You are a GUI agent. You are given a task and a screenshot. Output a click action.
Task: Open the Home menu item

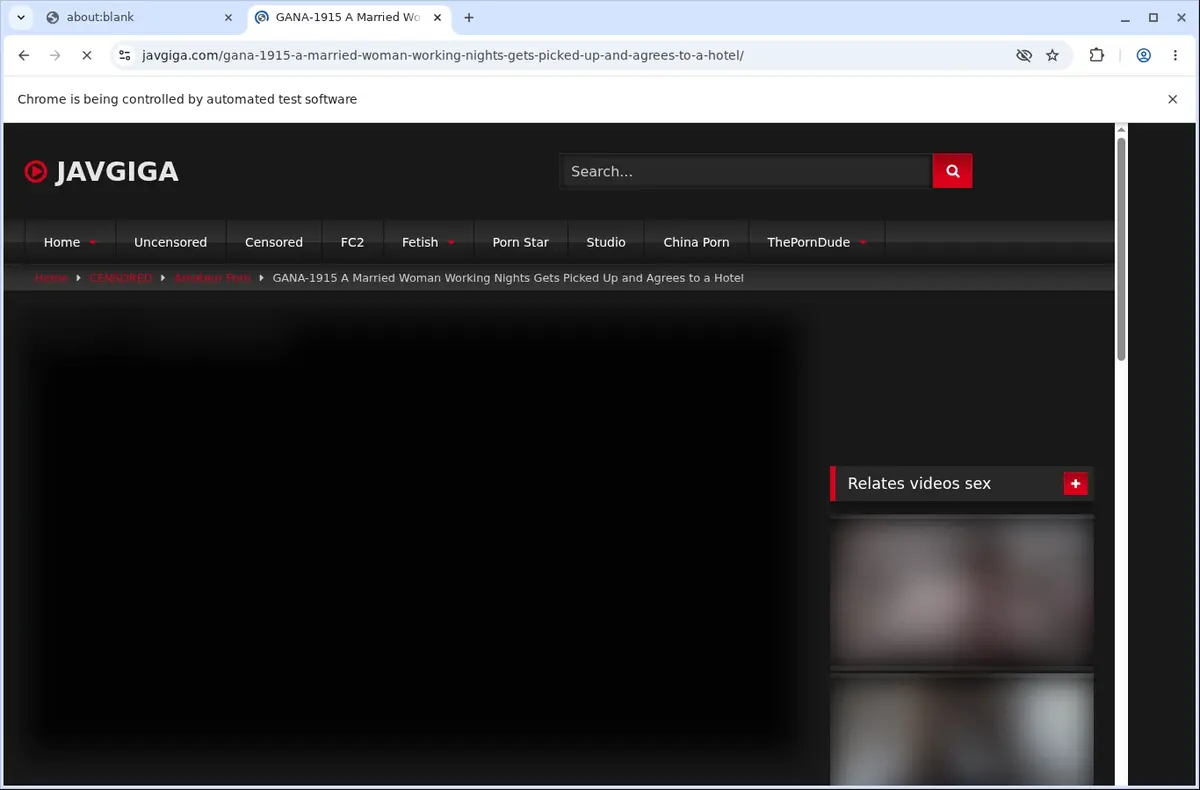click(62, 242)
